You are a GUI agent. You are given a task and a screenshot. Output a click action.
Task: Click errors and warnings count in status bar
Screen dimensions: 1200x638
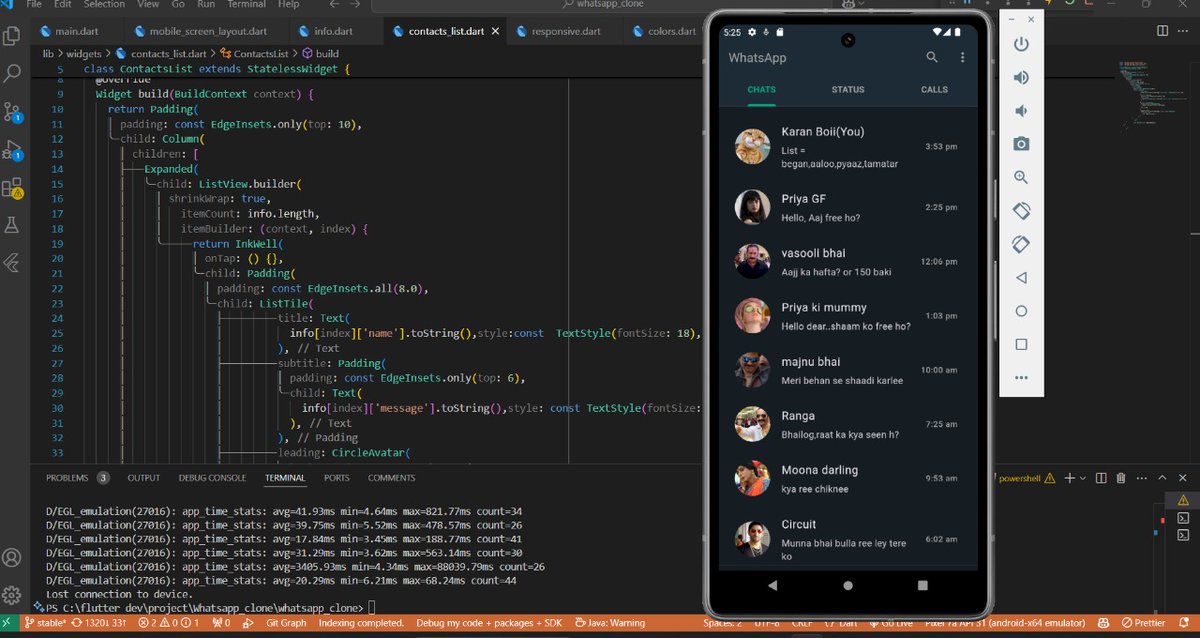[x=168, y=623]
